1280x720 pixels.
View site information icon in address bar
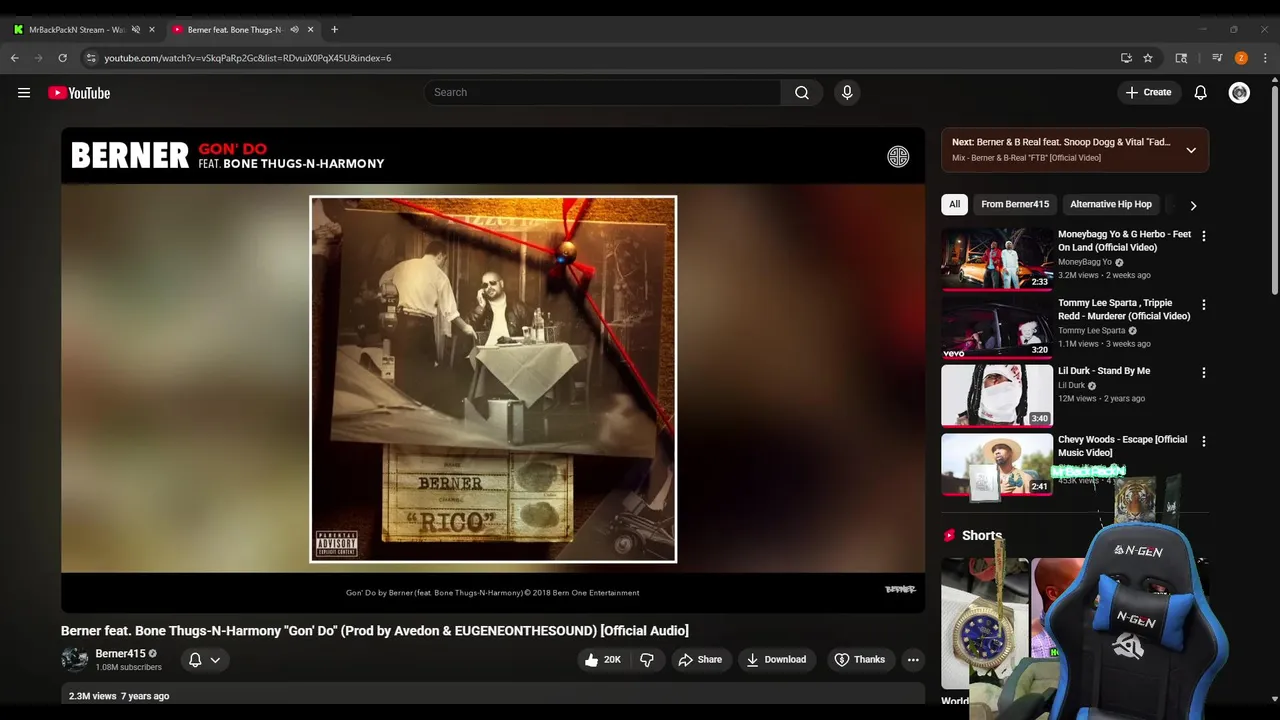point(90,58)
